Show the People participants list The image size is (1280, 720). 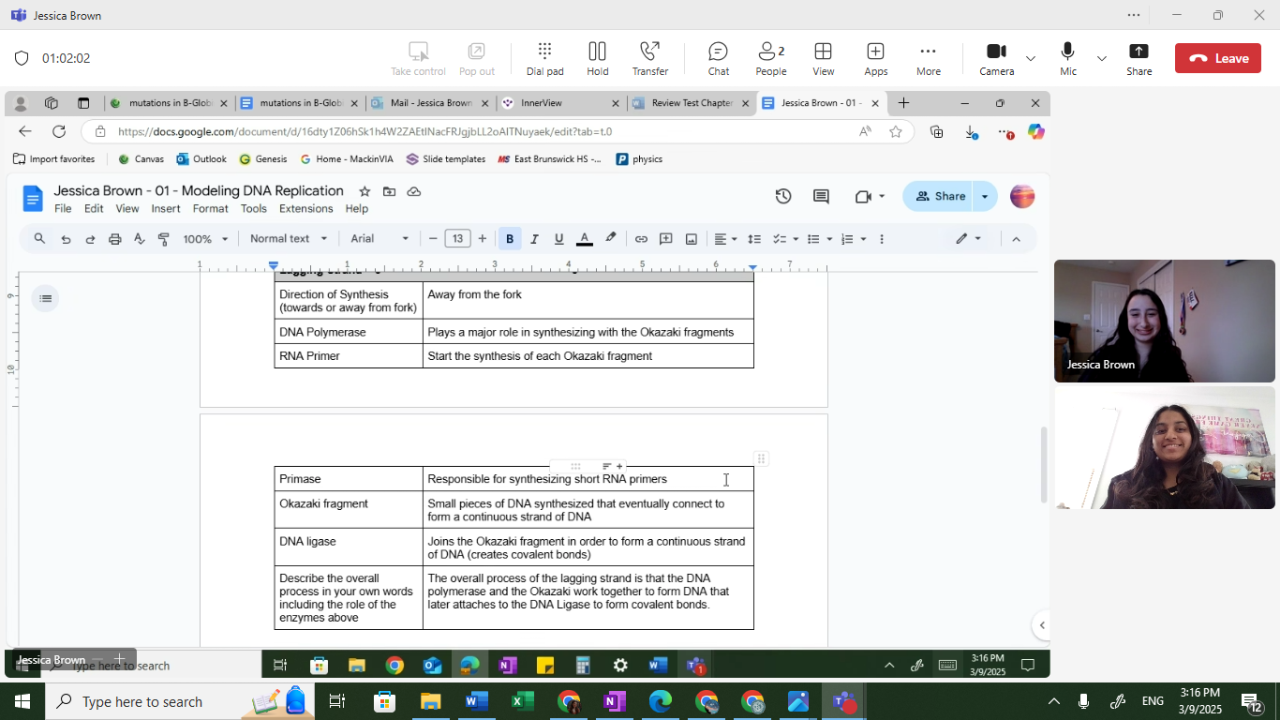[x=770, y=58]
